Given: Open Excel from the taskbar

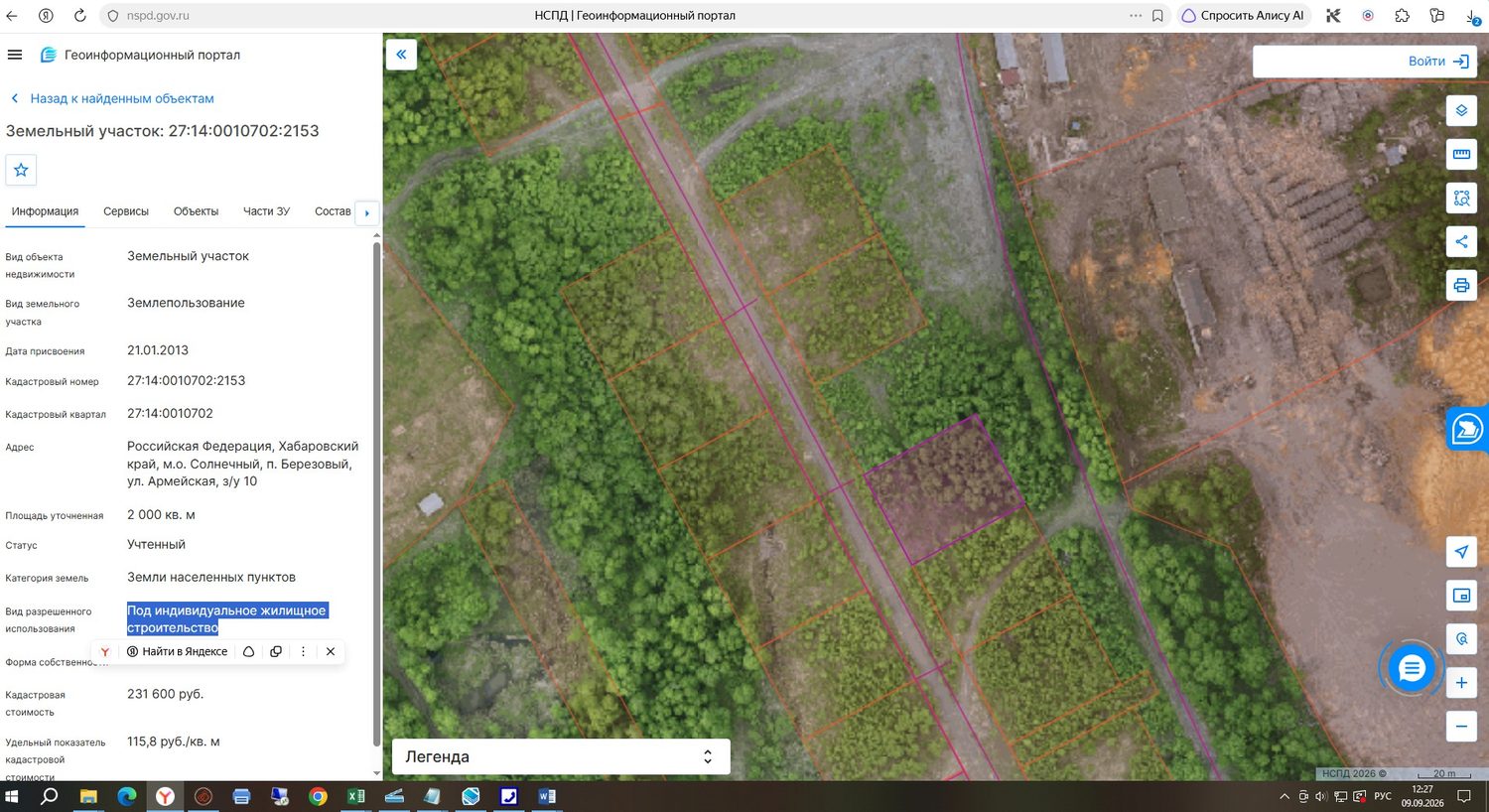Looking at the screenshot, I should [356, 796].
